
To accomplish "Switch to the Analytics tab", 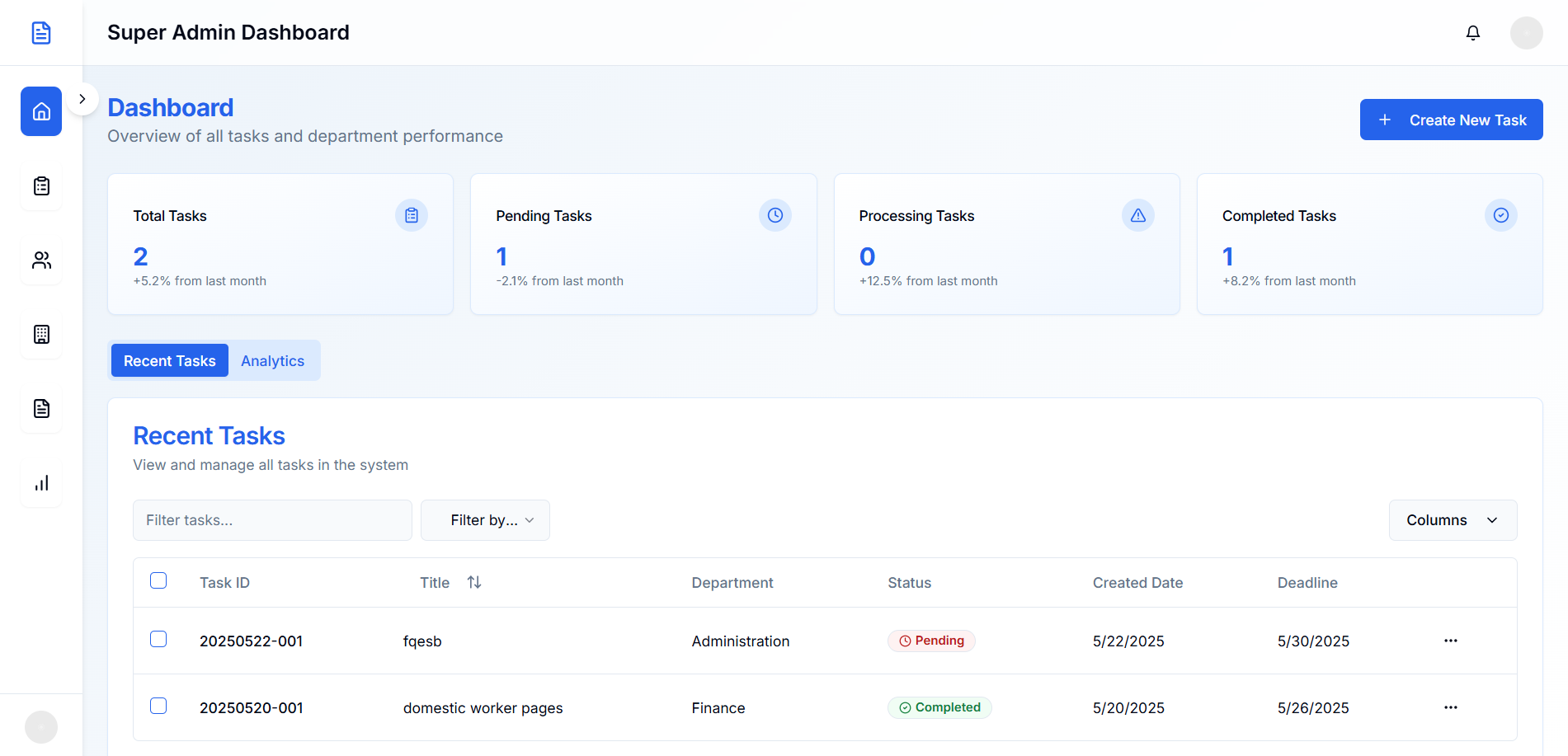I will 273,360.
